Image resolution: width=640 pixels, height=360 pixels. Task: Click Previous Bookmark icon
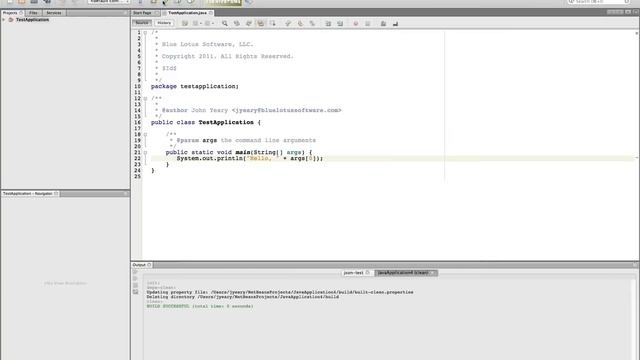[x=288, y=24]
